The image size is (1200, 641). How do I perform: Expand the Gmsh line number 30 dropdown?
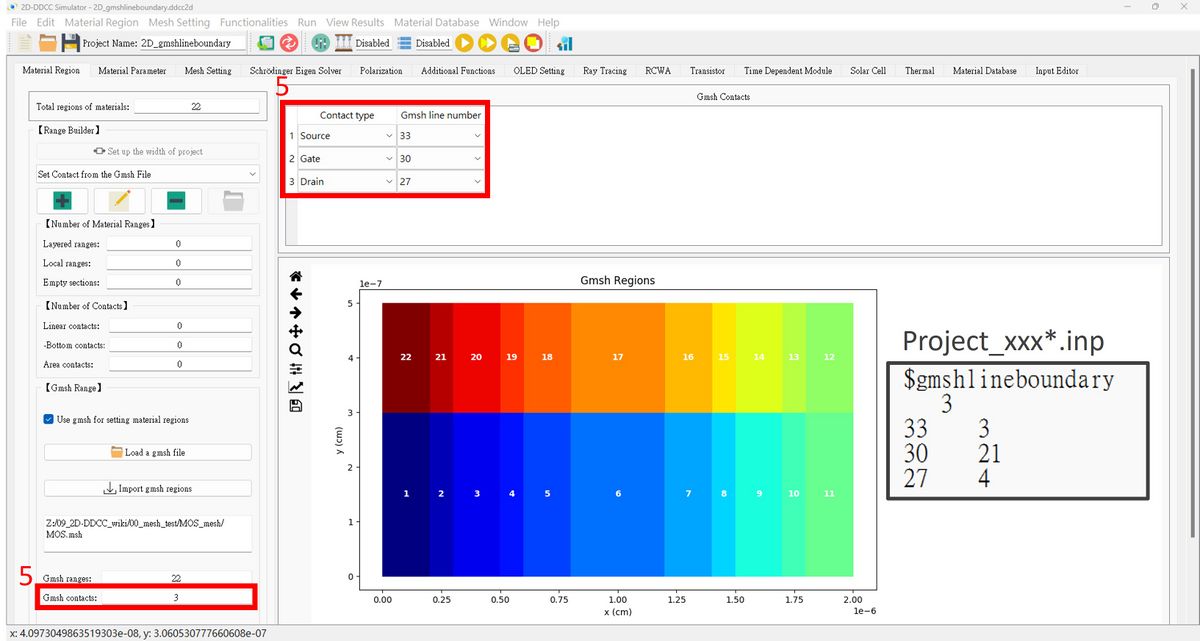coord(440,159)
